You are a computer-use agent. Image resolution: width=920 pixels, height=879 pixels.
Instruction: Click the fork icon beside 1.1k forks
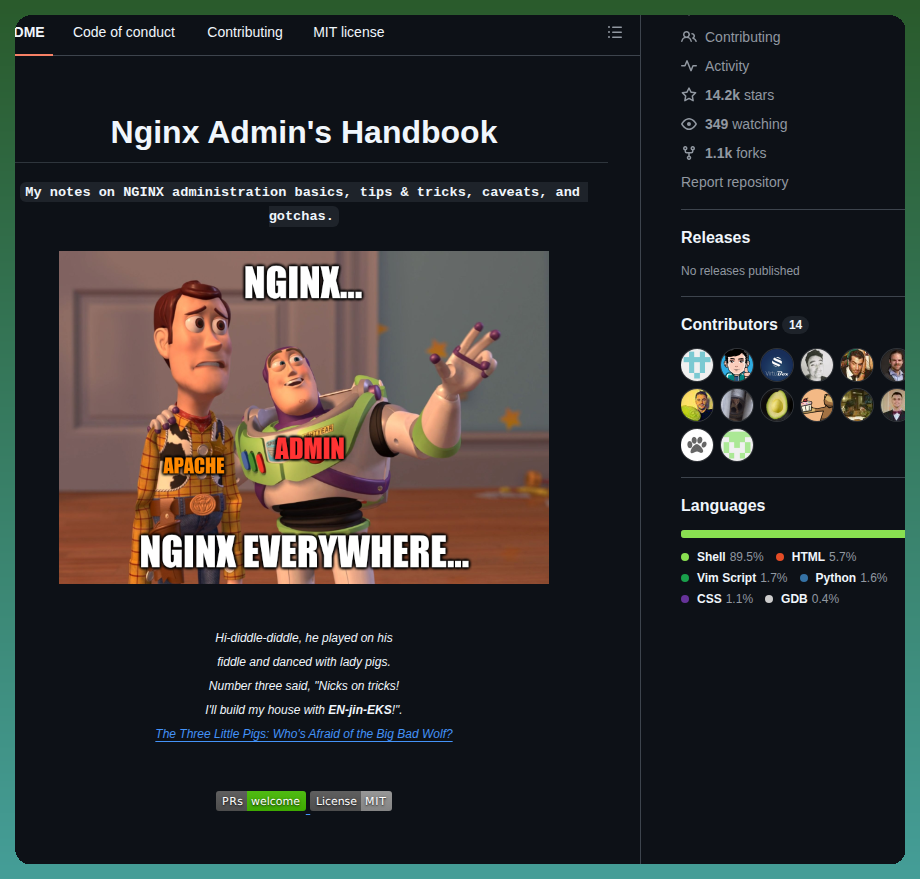tap(689, 153)
